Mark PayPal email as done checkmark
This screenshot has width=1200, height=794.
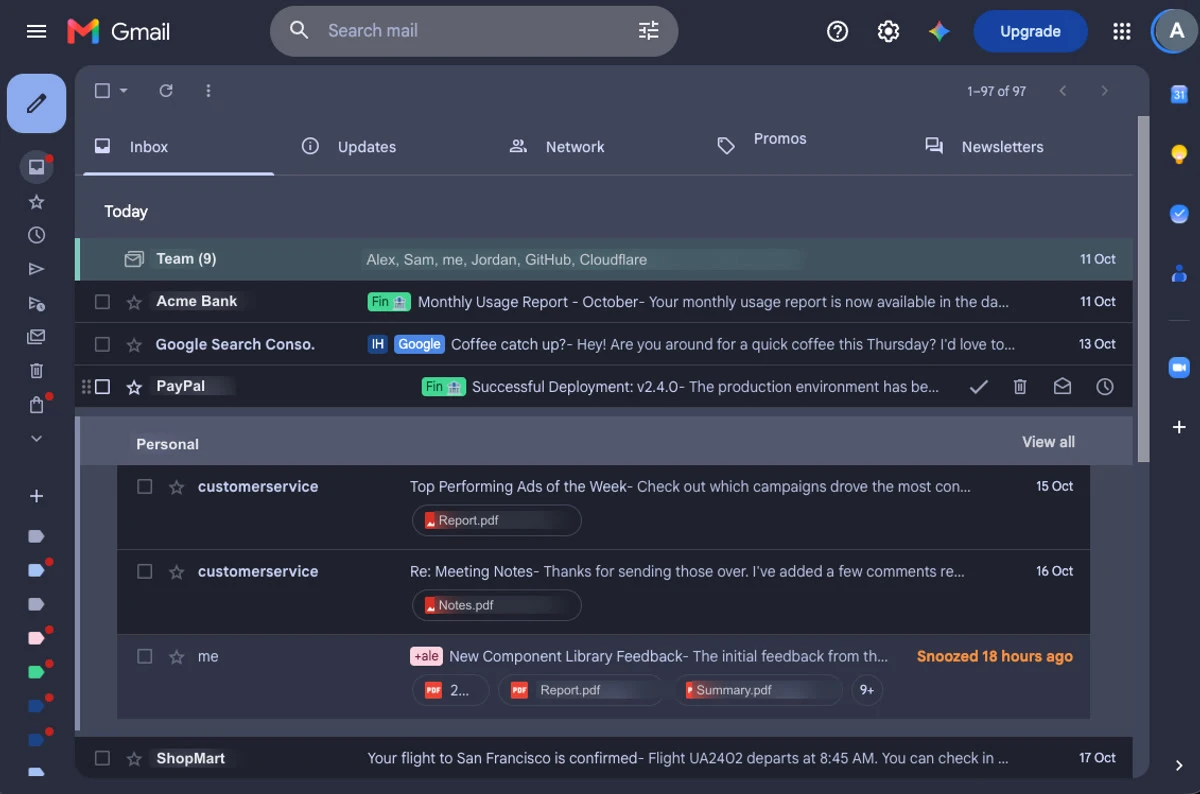pos(979,387)
